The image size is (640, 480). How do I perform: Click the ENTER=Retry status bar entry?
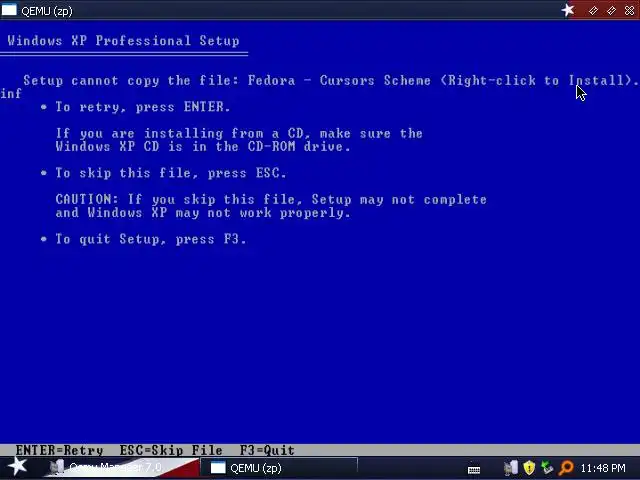[x=60, y=451]
